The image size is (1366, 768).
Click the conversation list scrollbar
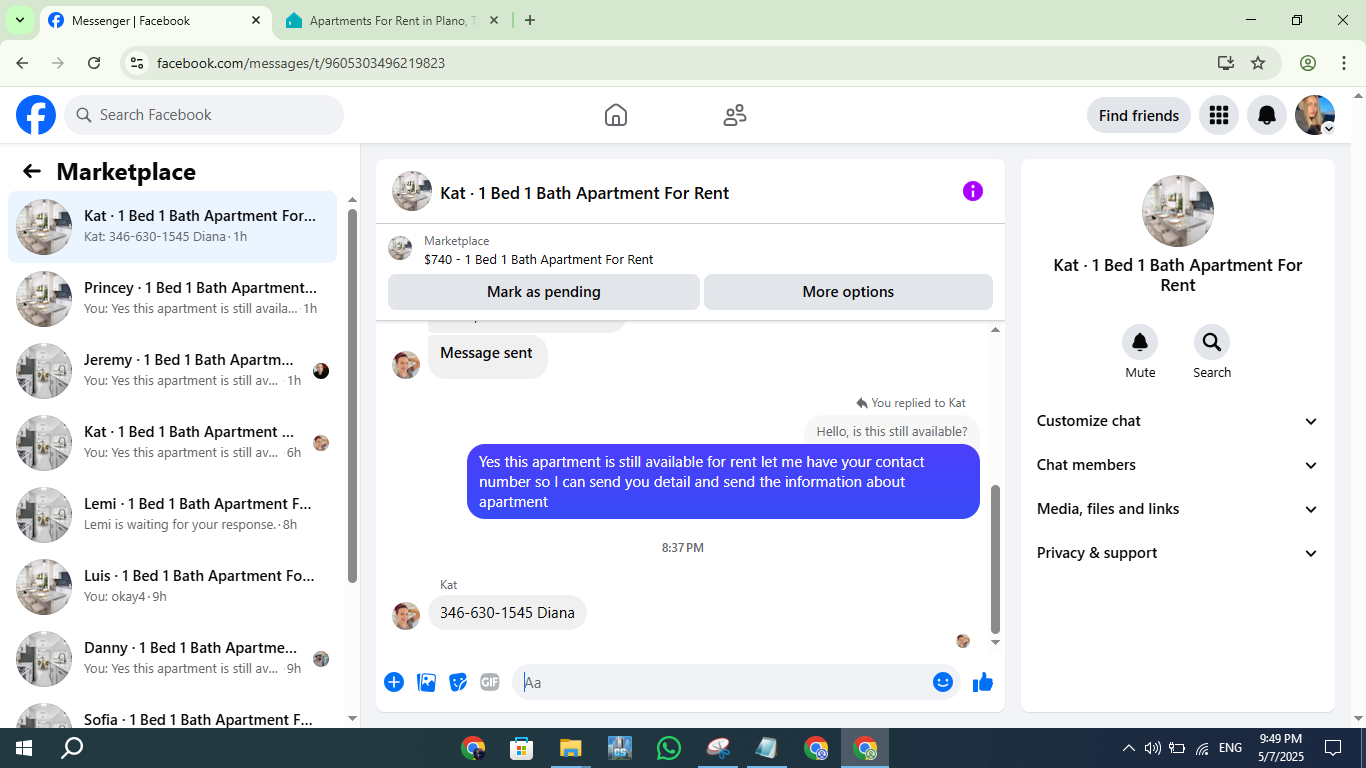pos(352,395)
